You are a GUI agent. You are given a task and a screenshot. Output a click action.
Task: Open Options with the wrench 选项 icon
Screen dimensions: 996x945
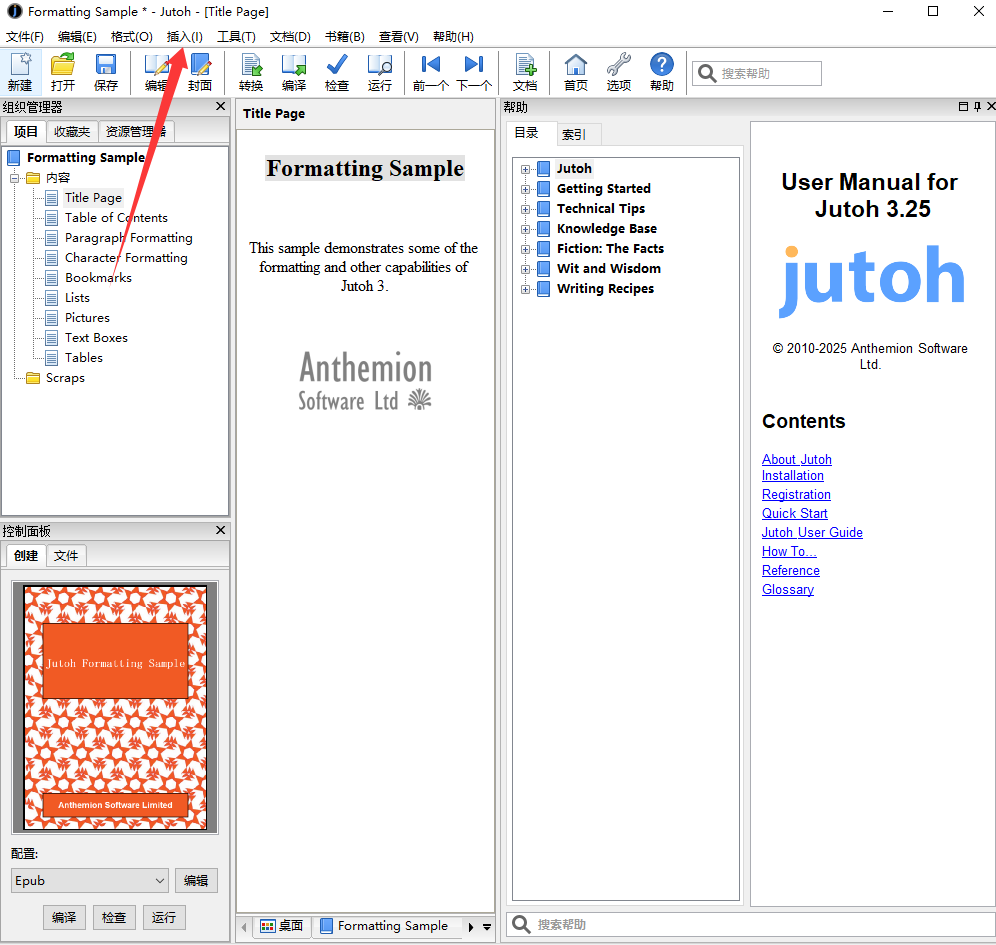point(619,72)
